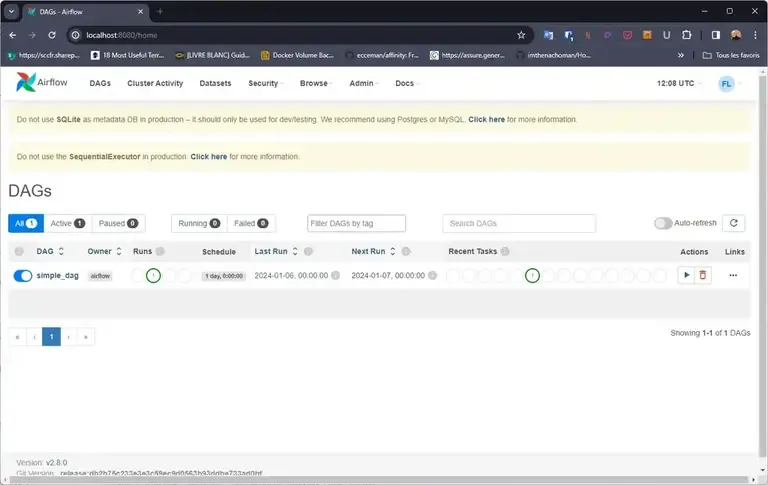Image resolution: width=768 pixels, height=485 pixels.
Task: Click info icon next to Recent Tasks header
Action: [505, 251]
